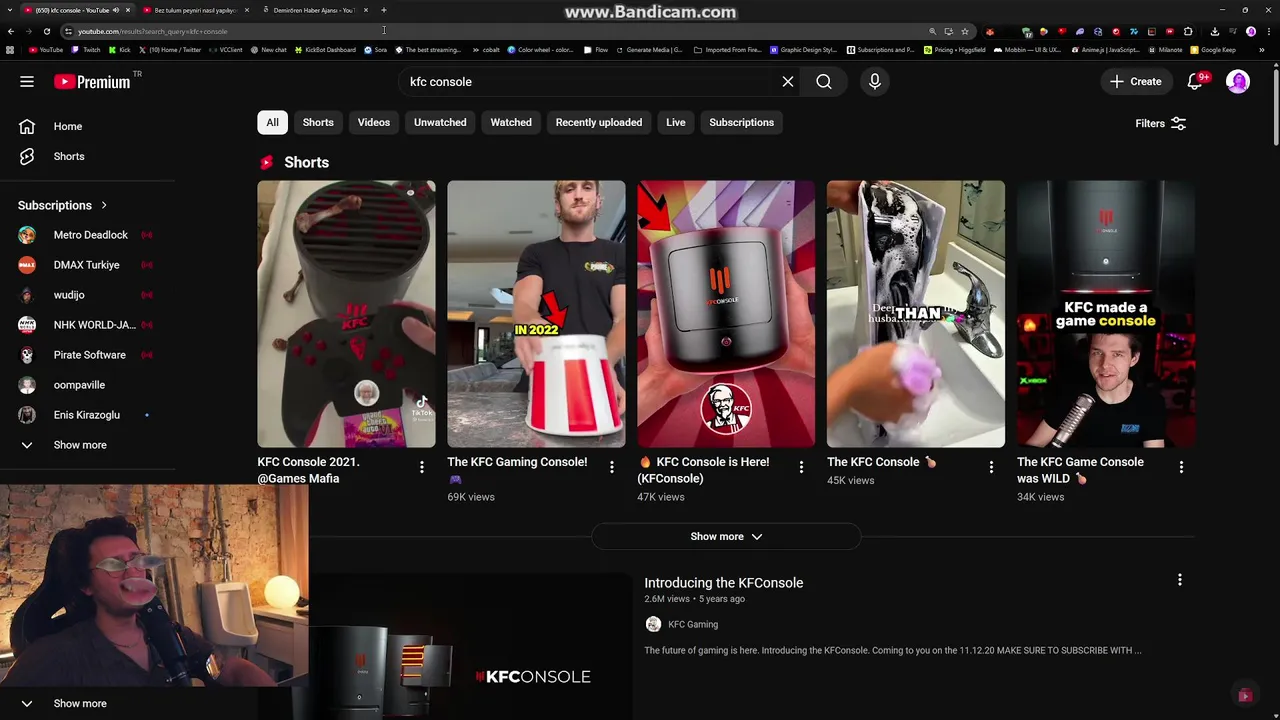Open the notifications bell

(1195, 82)
